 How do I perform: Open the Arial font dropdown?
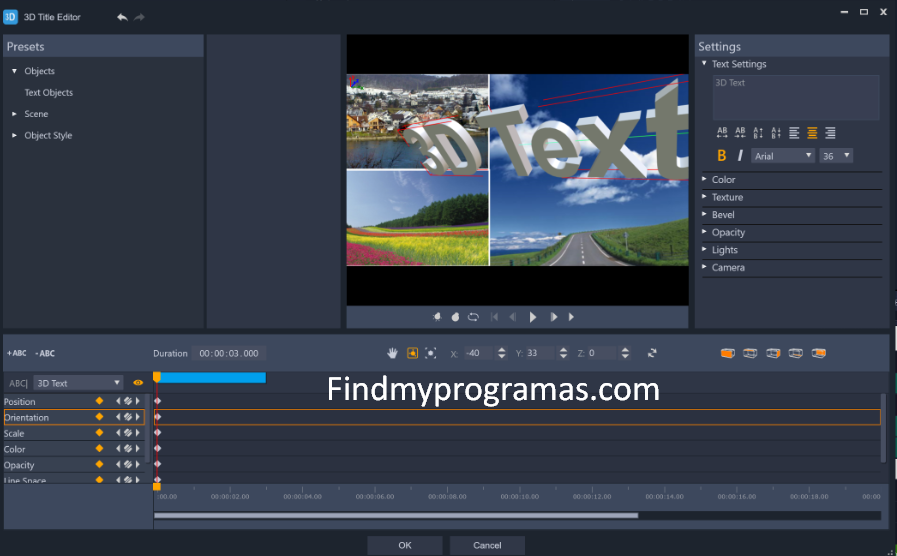(783, 156)
